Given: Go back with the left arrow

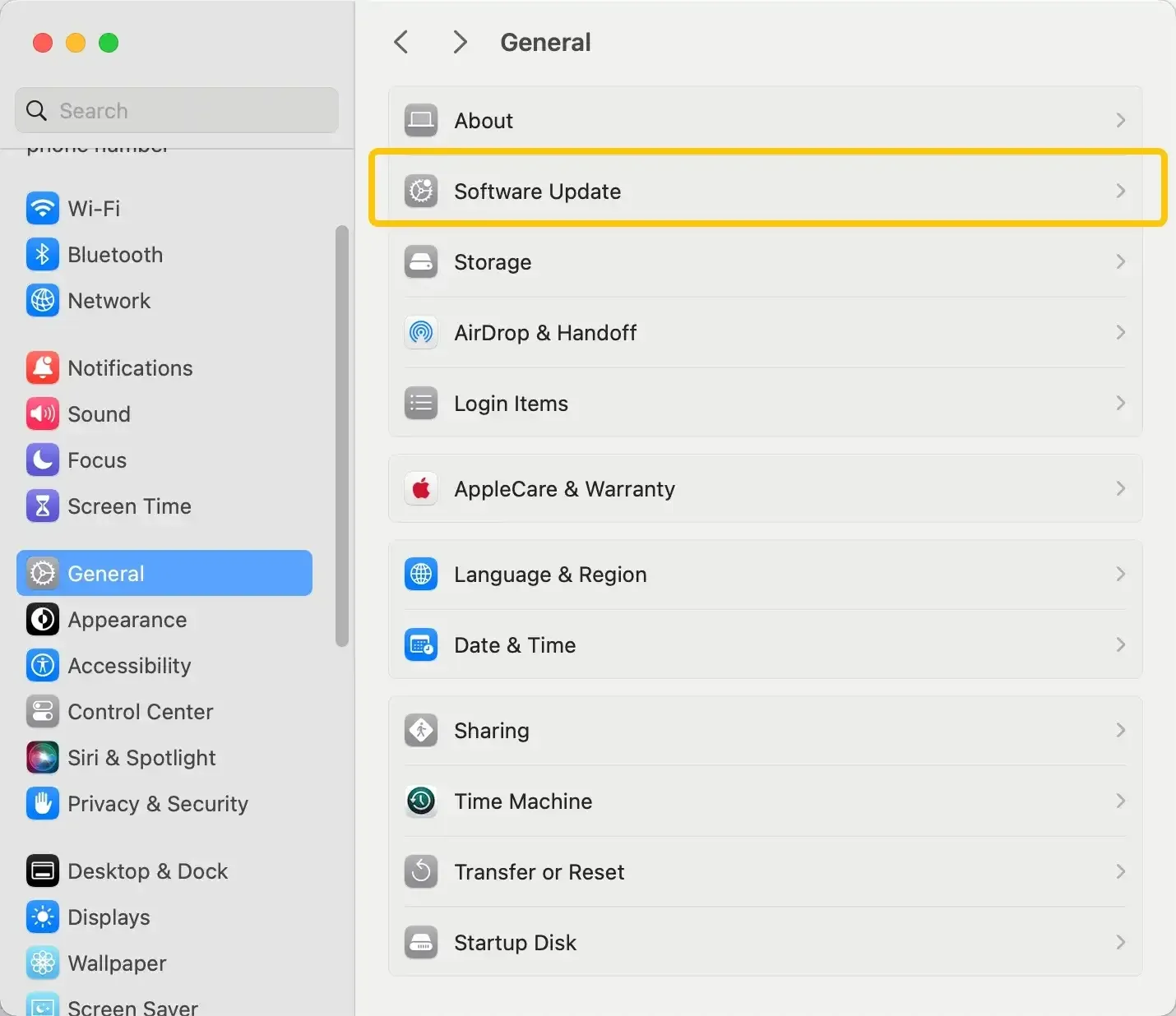Looking at the screenshot, I should (x=401, y=42).
